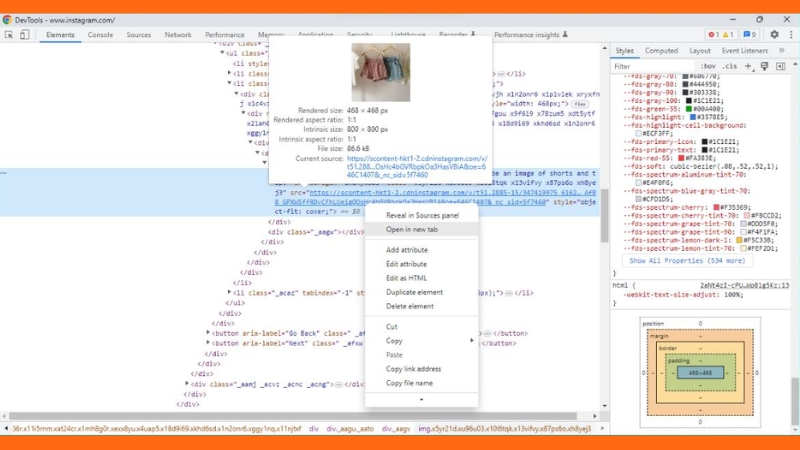Viewport: 800px width, 450px height.
Task: Choose Cut from context menu
Action: point(422,327)
